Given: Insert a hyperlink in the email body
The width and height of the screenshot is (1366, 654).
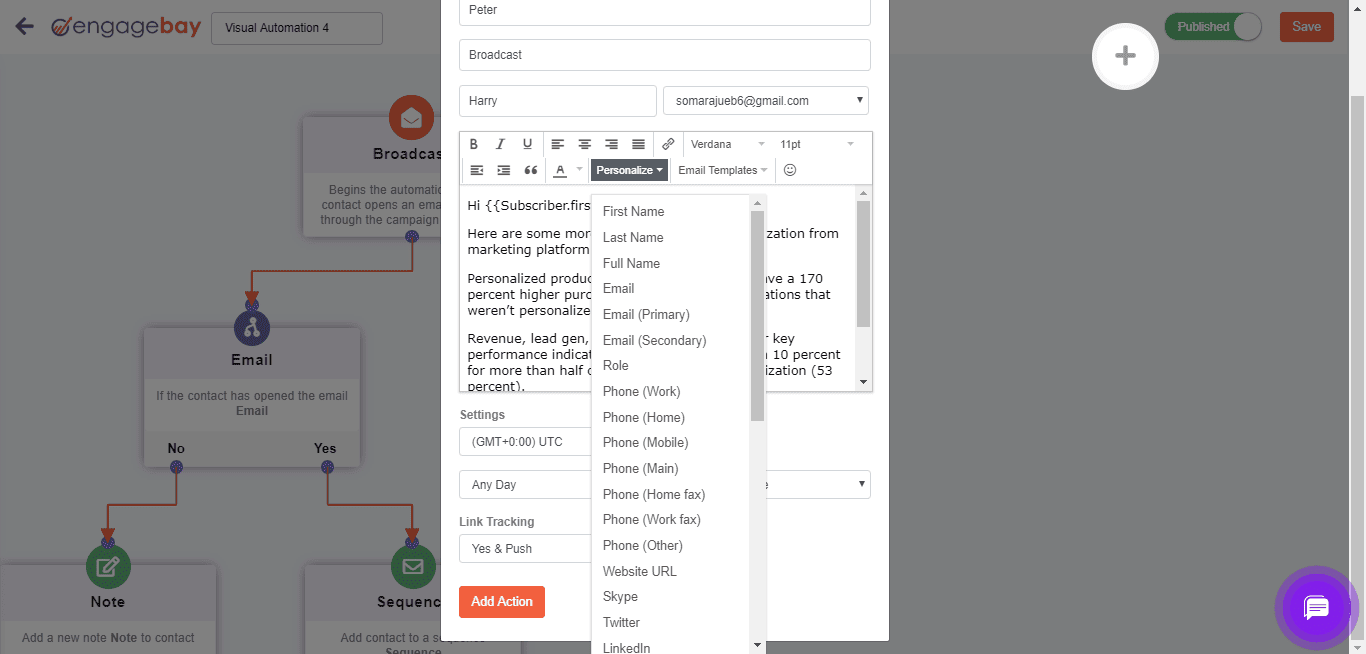Looking at the screenshot, I should (x=667, y=143).
